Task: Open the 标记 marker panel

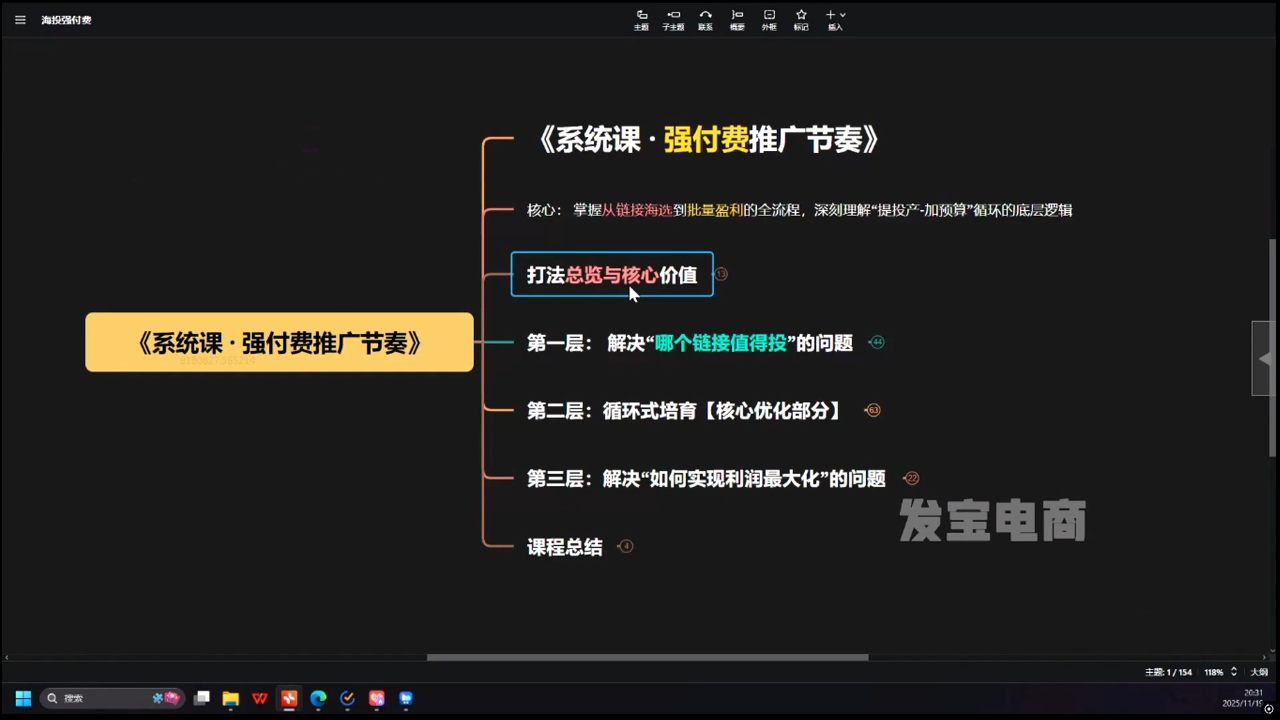Action: pyautogui.click(x=801, y=18)
